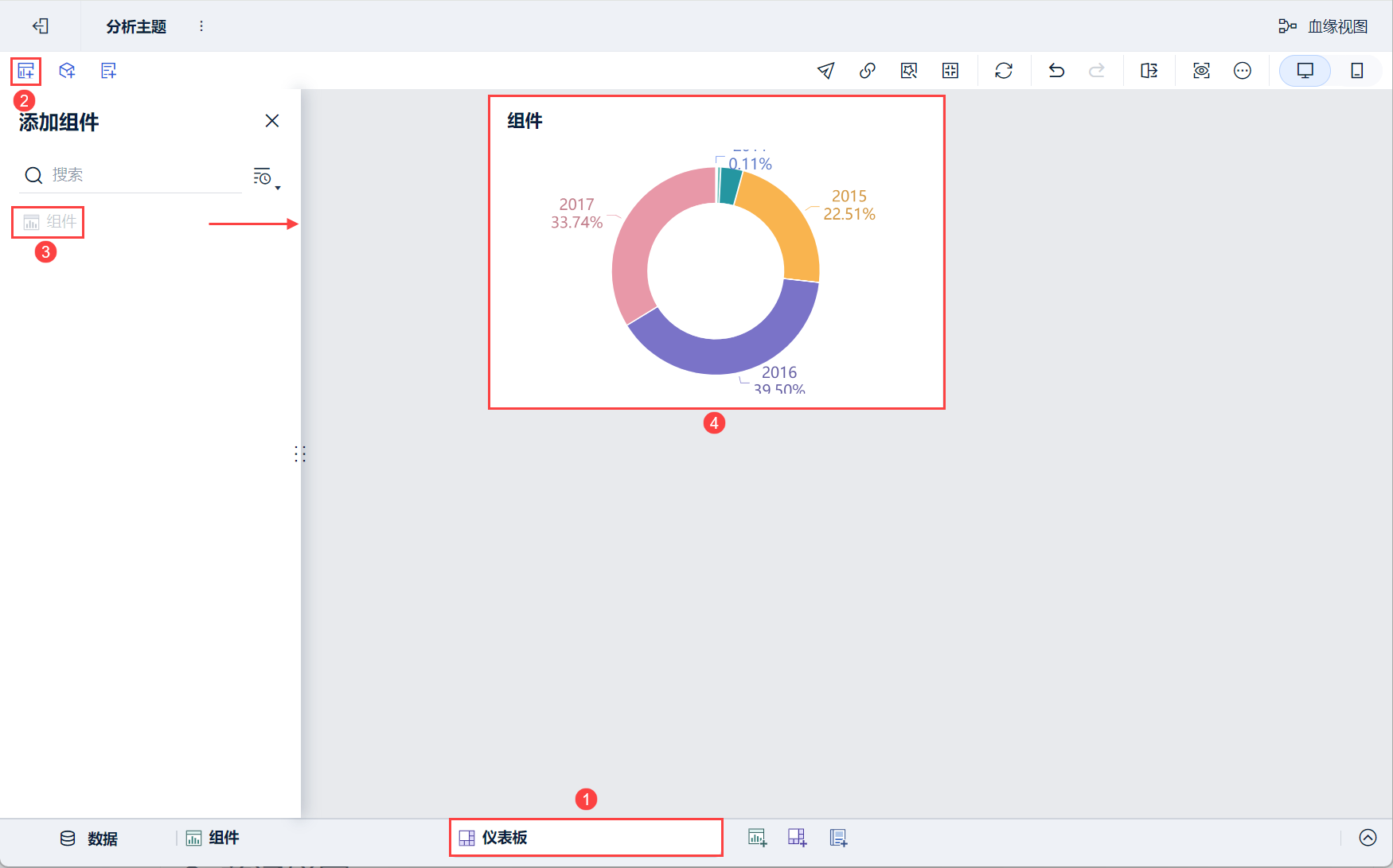Switch to mobile layout view

point(1357,71)
